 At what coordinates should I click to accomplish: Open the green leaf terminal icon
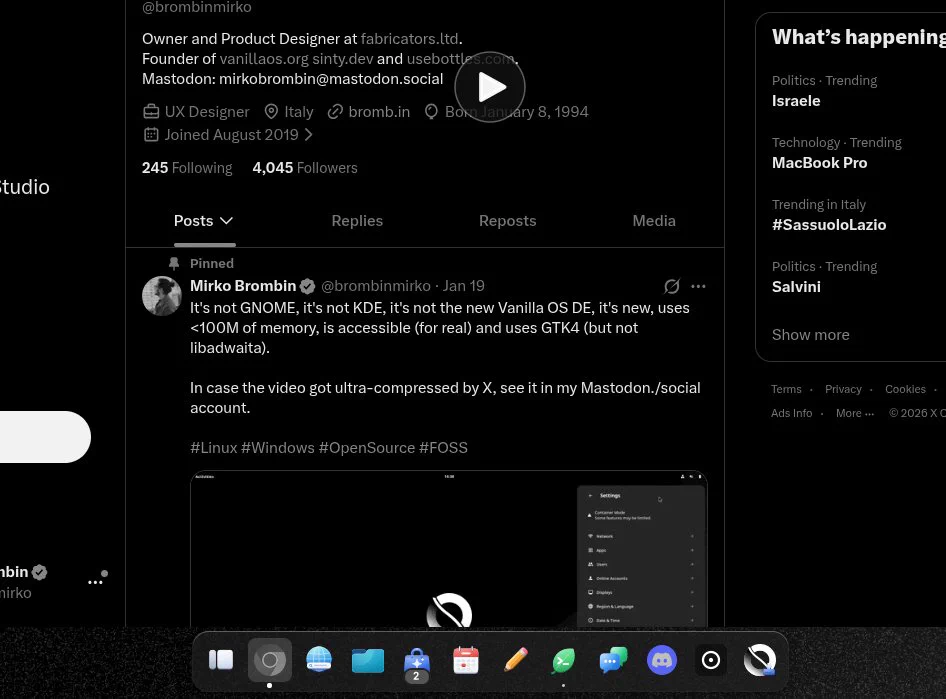[563, 660]
